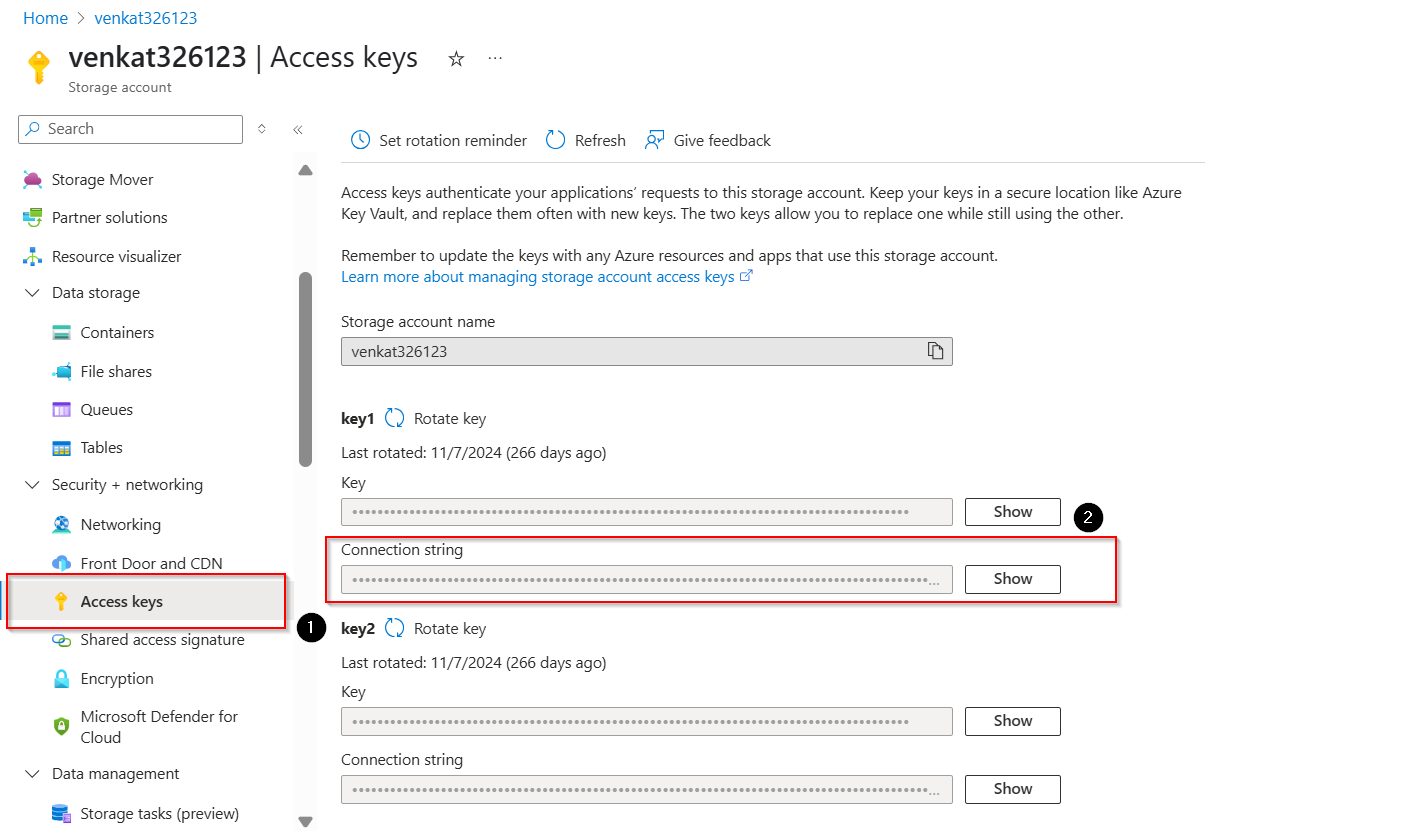Click the Storage tasks (preview) icon
This screenshot has height=831, width=1408.
tap(62, 813)
